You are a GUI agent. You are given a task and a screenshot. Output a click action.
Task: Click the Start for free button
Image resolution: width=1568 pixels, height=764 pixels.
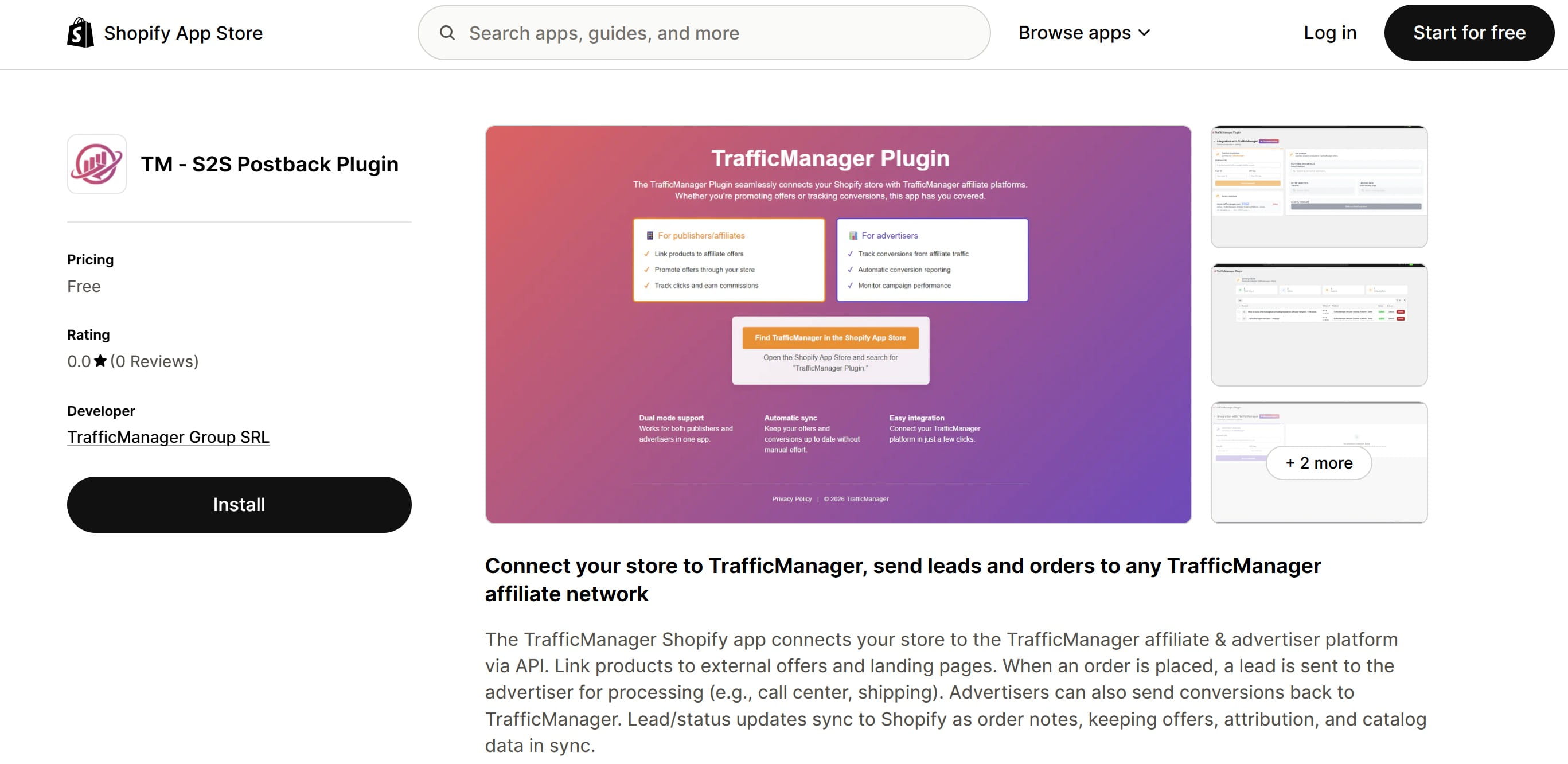pyautogui.click(x=1469, y=33)
